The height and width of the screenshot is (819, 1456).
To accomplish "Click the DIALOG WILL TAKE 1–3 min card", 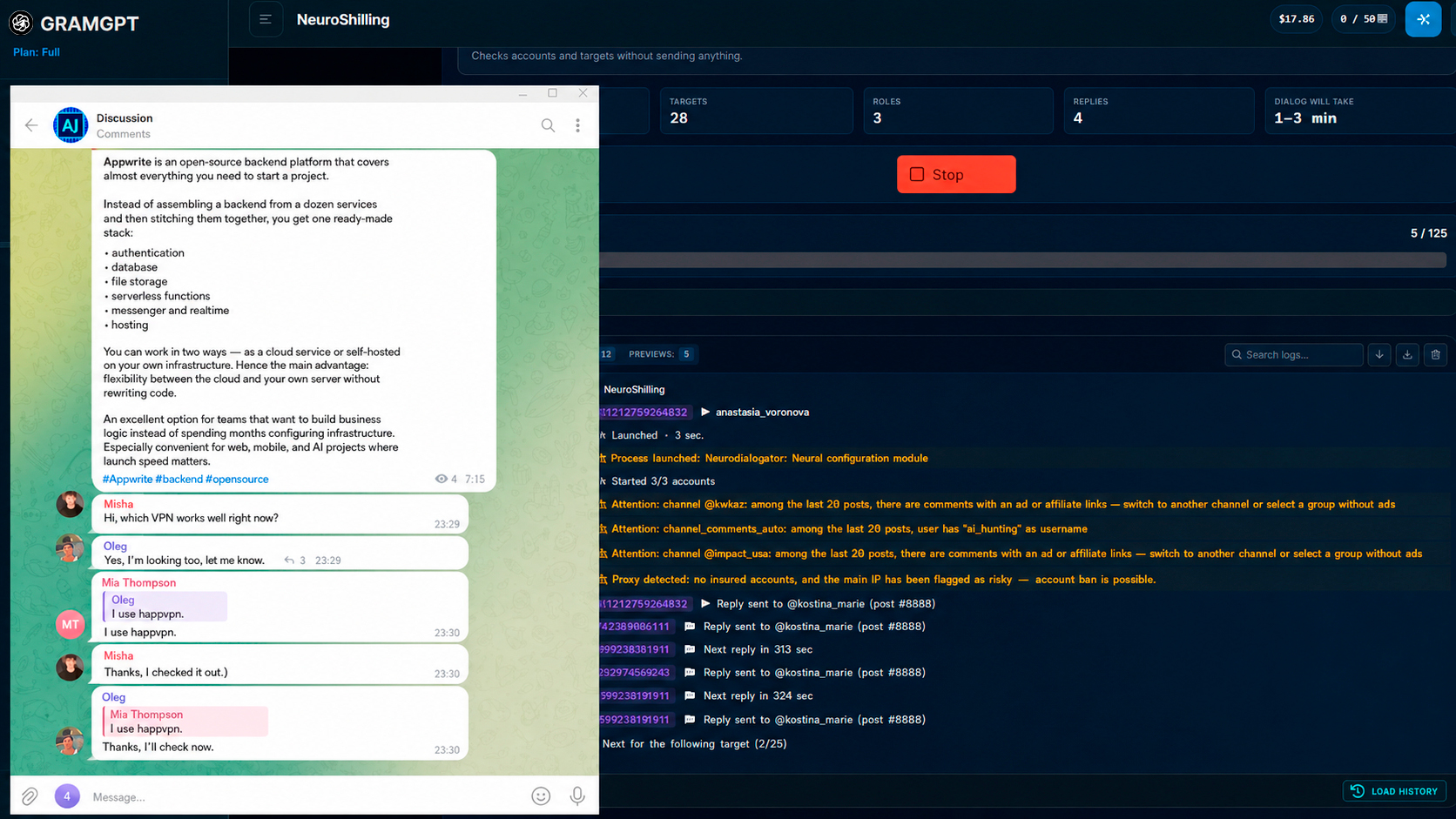I will tap(1359, 111).
